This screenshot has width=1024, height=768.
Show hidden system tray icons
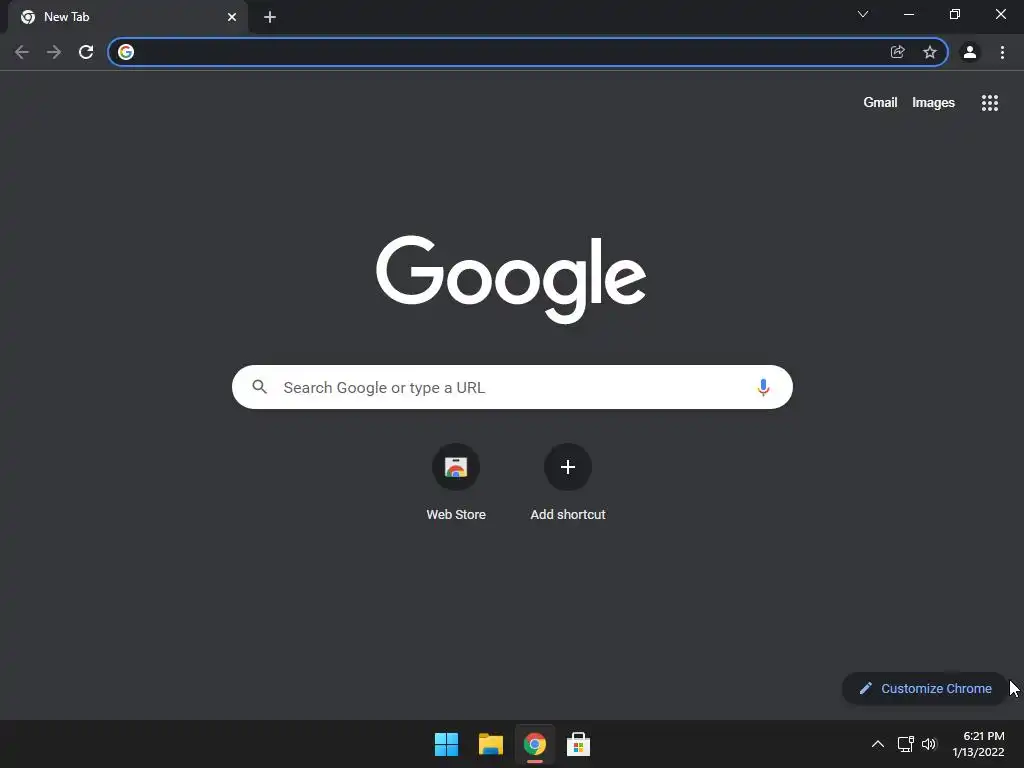878,744
